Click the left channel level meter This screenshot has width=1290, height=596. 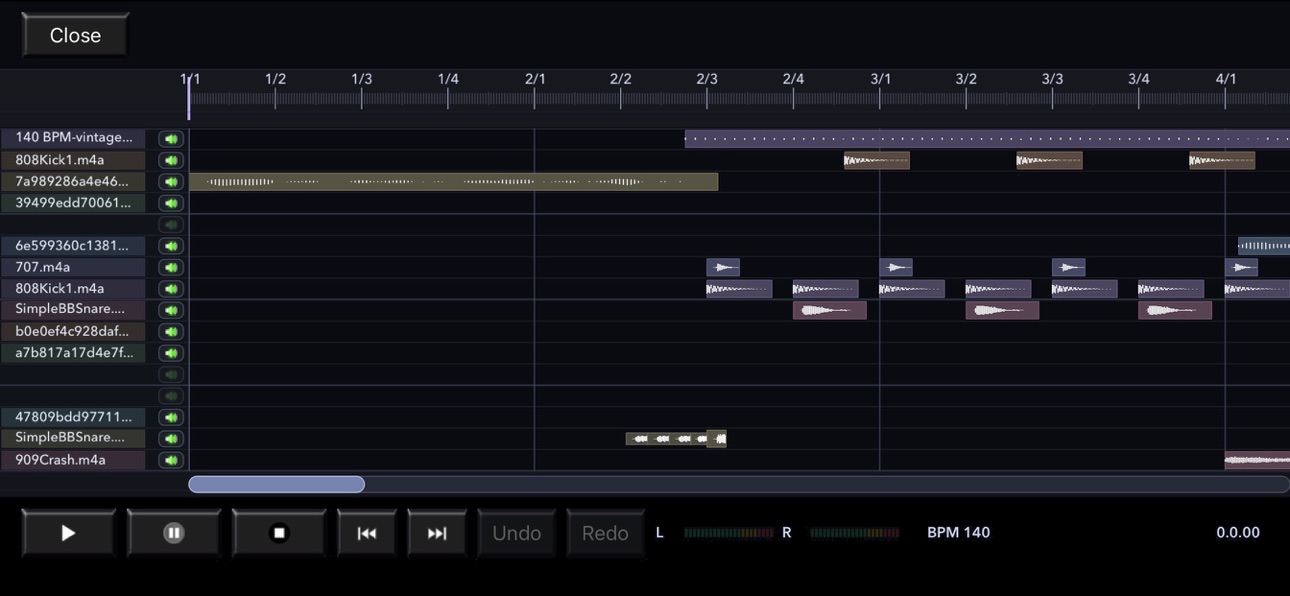coord(729,533)
